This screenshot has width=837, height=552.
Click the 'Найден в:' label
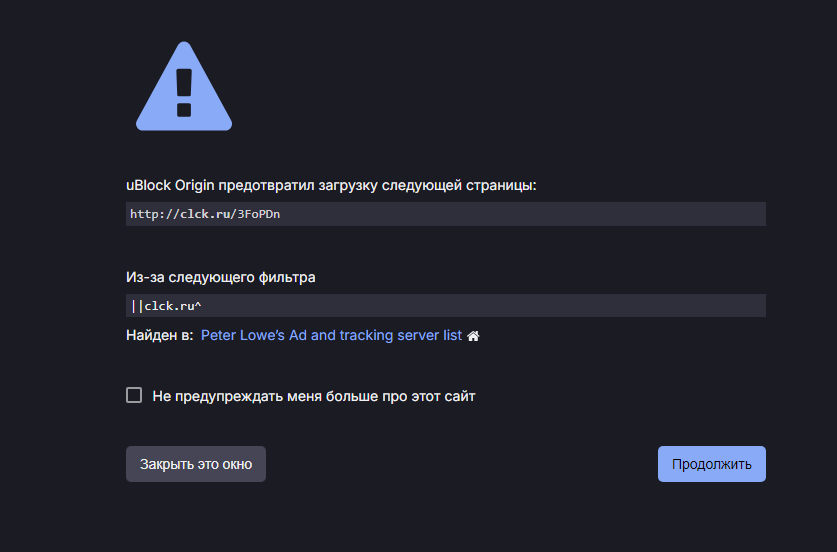(160, 335)
